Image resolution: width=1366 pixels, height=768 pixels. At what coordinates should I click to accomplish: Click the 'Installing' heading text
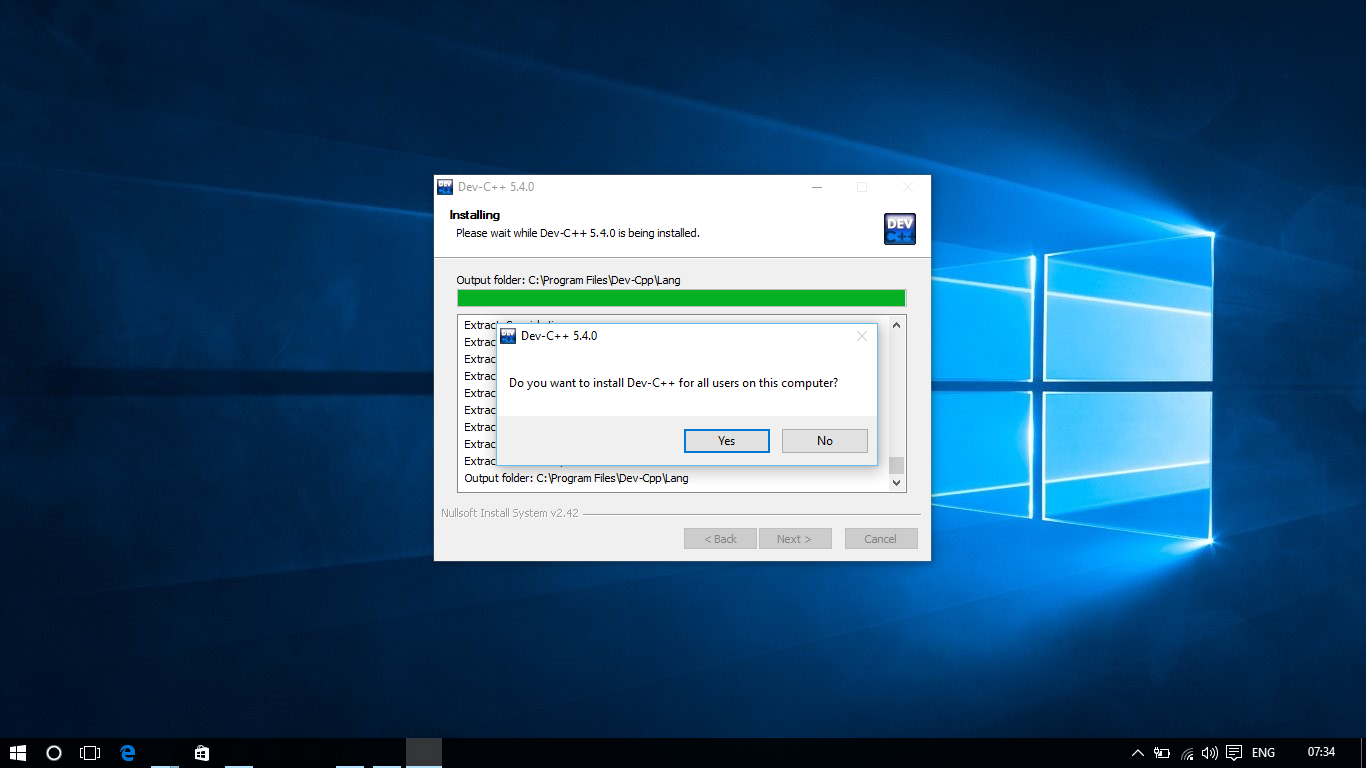coord(475,215)
